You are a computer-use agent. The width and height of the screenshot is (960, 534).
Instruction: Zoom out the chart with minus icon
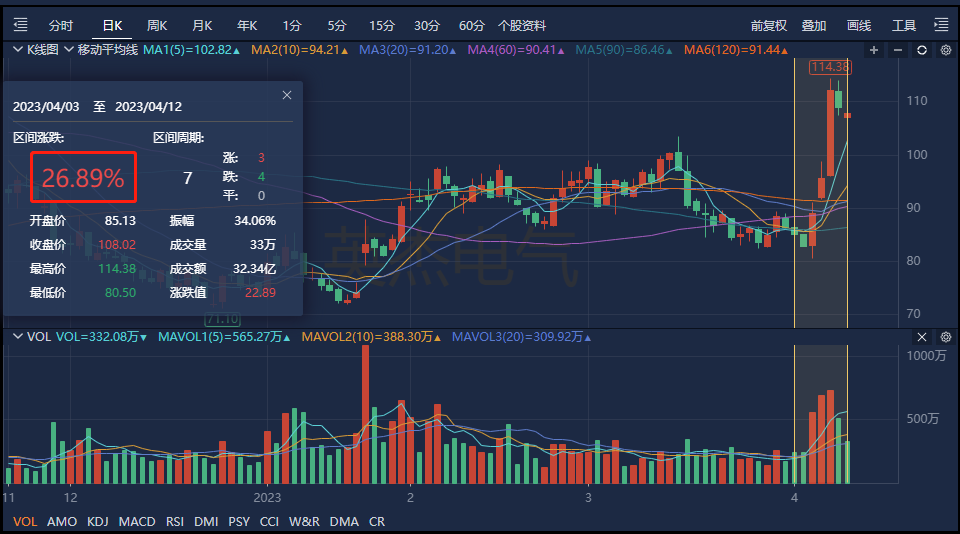pos(898,50)
